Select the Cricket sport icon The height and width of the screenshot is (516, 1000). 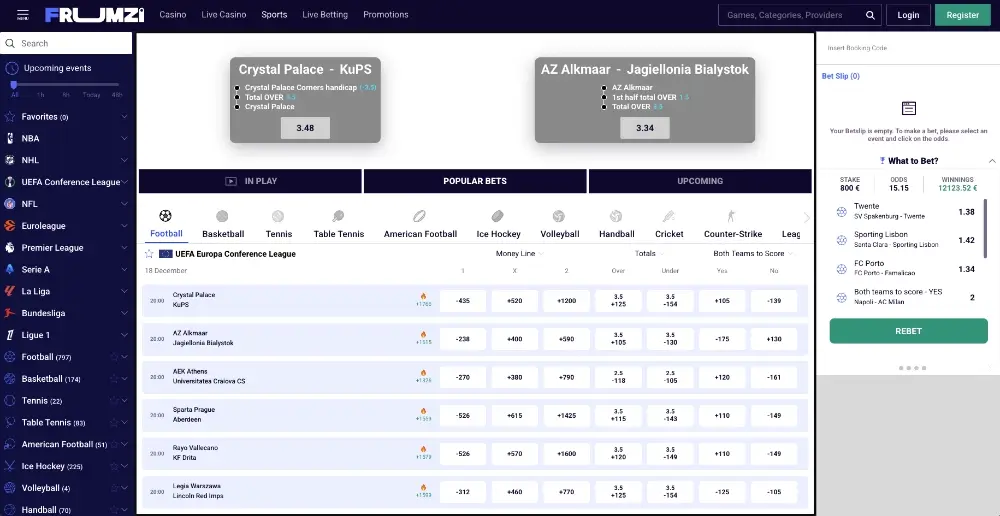[669, 216]
